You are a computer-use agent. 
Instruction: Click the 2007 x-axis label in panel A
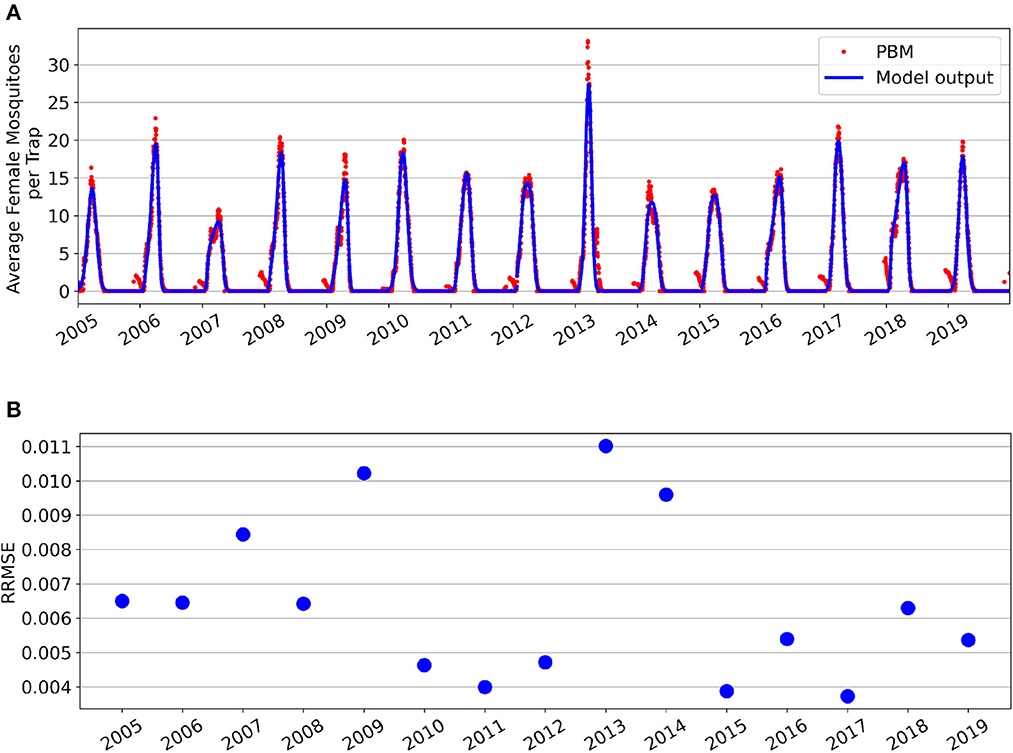pyautogui.click(x=201, y=329)
